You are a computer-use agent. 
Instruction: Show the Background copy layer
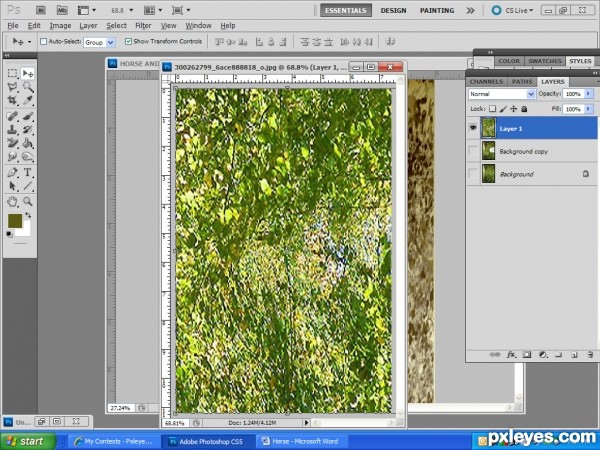coord(473,151)
